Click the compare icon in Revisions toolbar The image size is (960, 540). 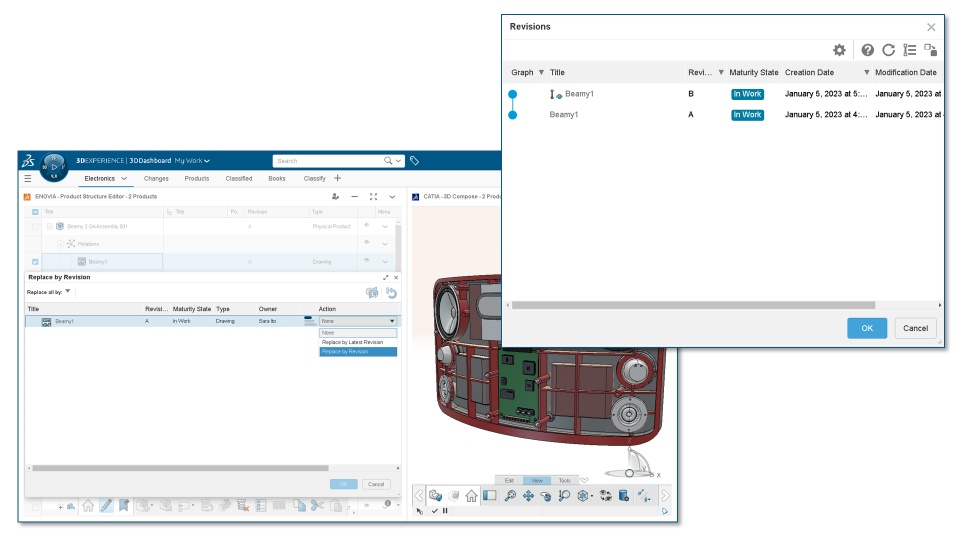tap(931, 50)
